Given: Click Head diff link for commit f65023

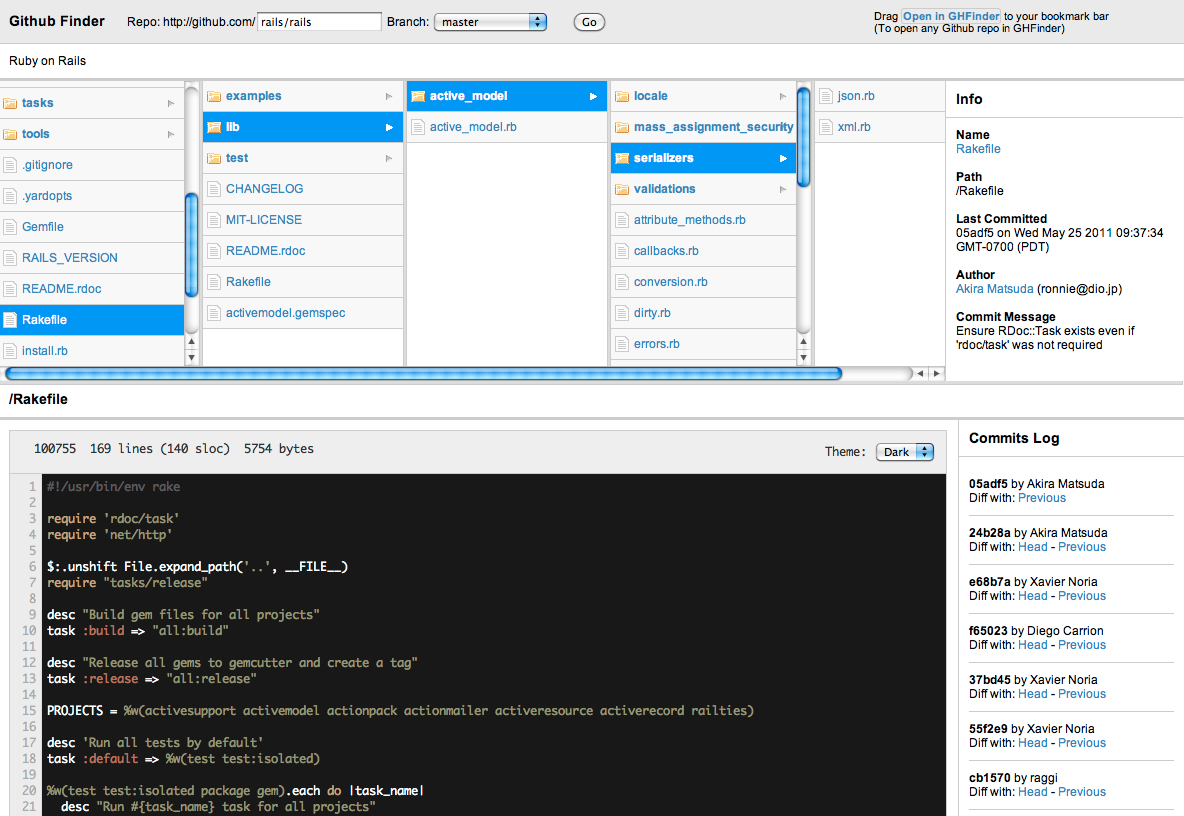Looking at the screenshot, I should (1032, 645).
